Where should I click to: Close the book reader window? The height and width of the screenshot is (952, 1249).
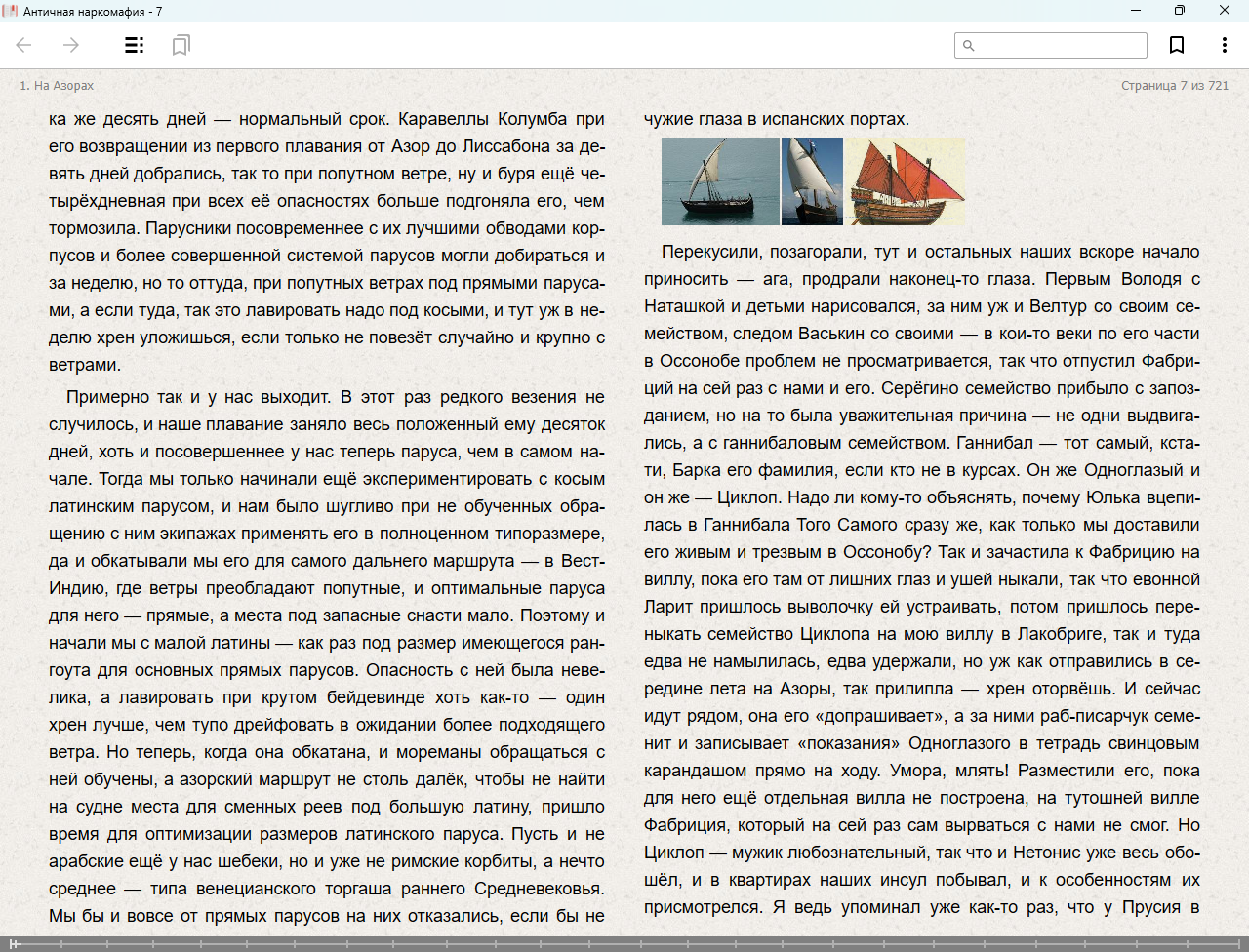coord(1225,11)
